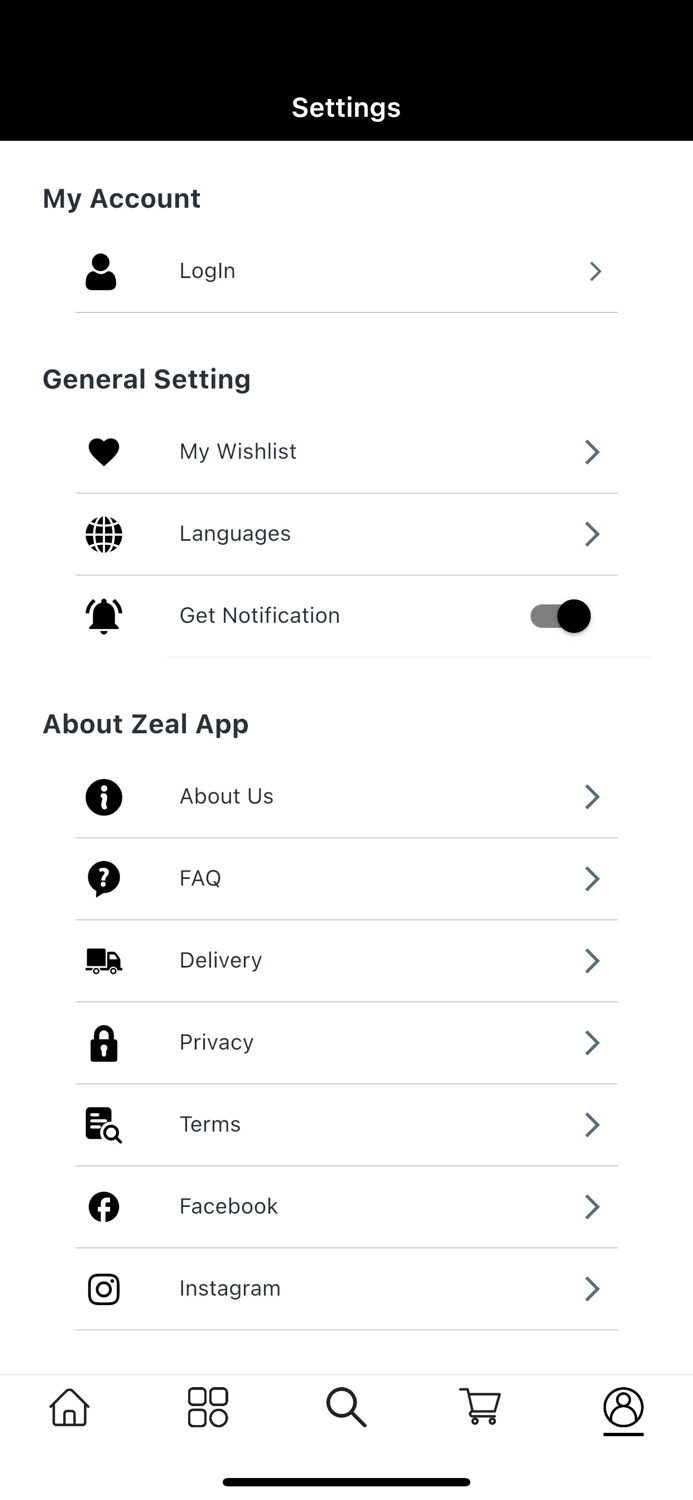Click the delivery truck icon
The height and width of the screenshot is (1500, 693).
103,960
